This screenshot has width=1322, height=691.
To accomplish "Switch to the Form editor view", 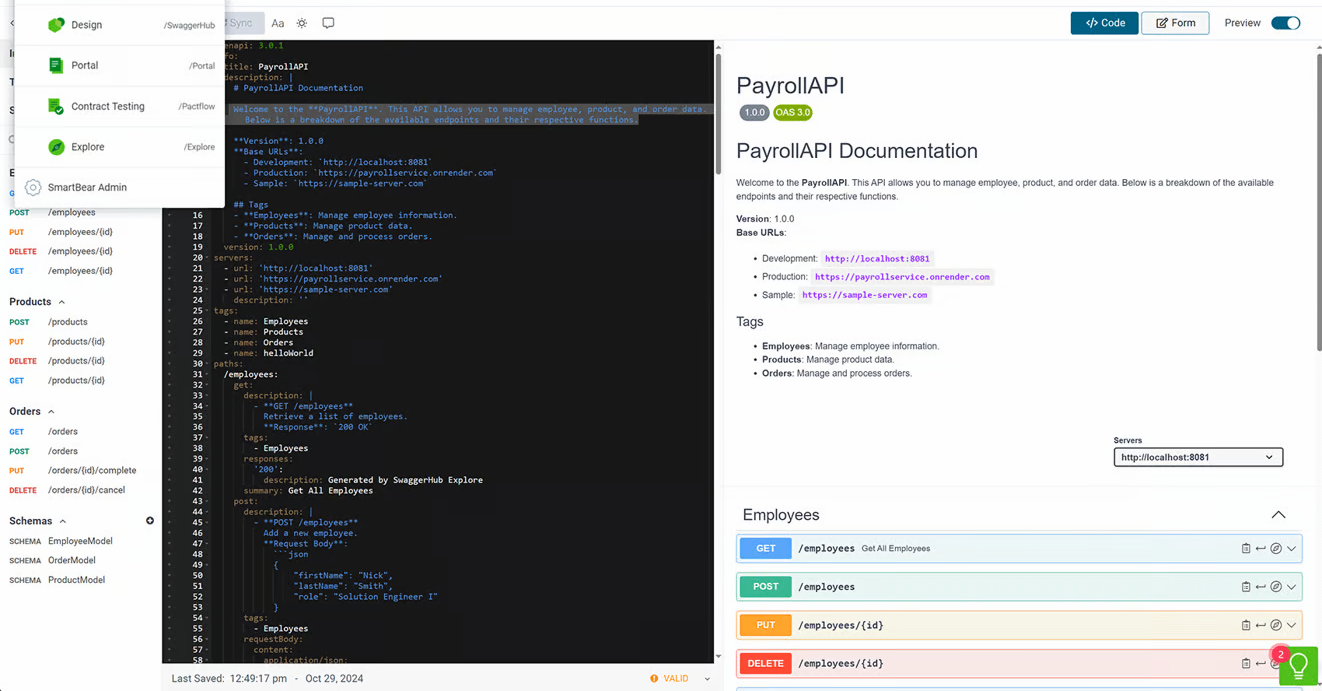I will point(1175,23).
